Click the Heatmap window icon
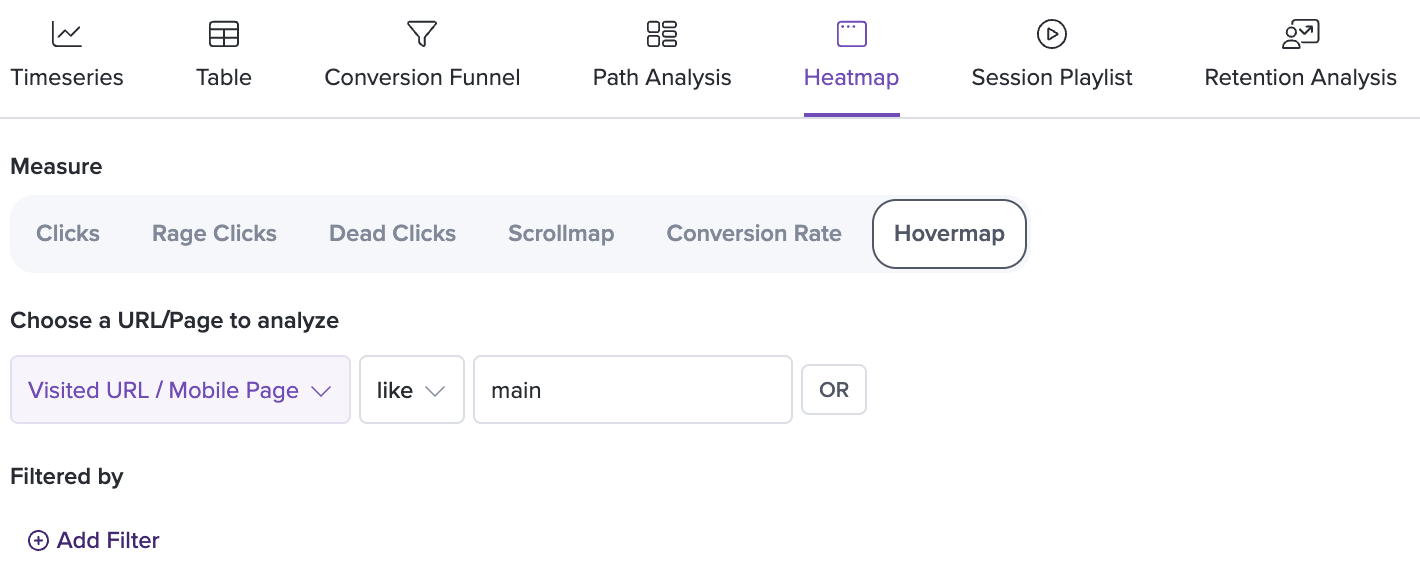The width and height of the screenshot is (1420, 574). 851,34
